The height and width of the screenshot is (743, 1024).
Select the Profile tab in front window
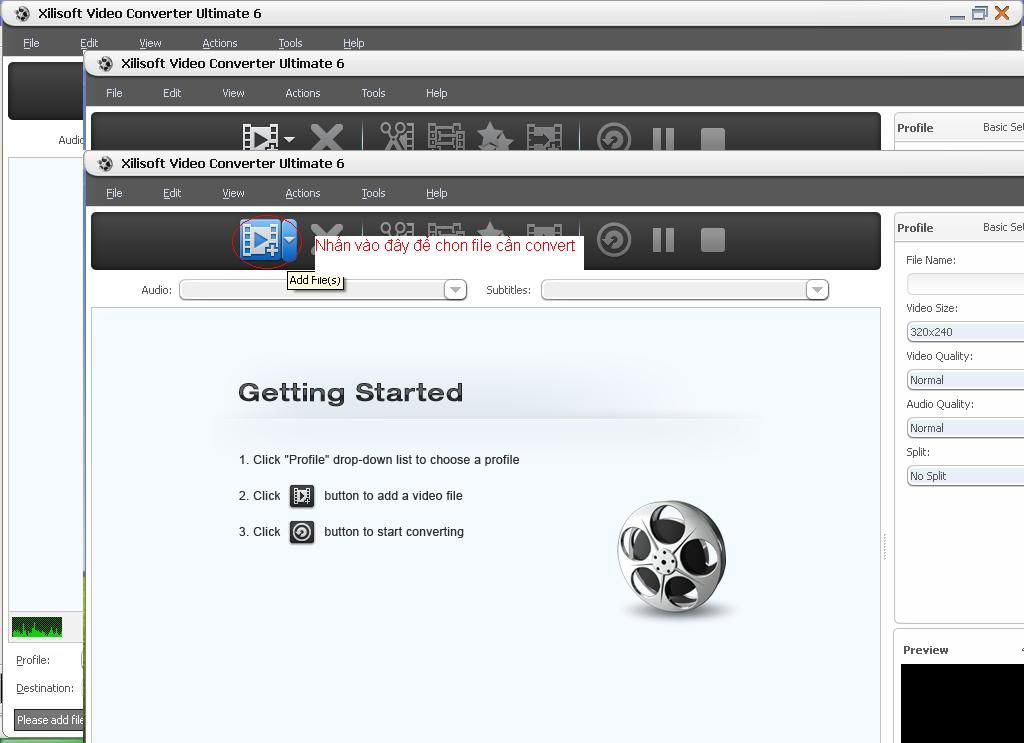tap(915, 228)
